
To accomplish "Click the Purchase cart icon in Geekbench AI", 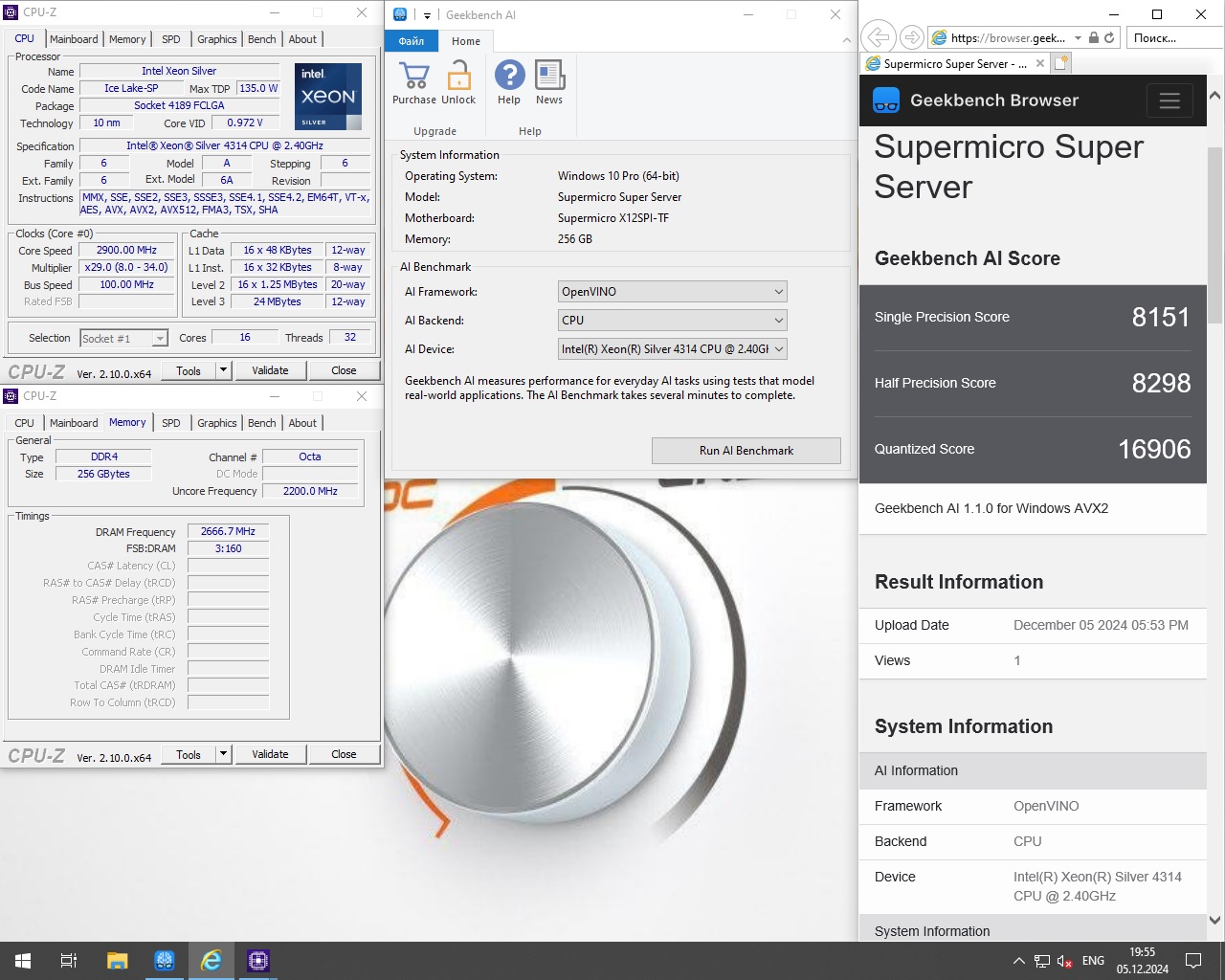I will tap(413, 76).
